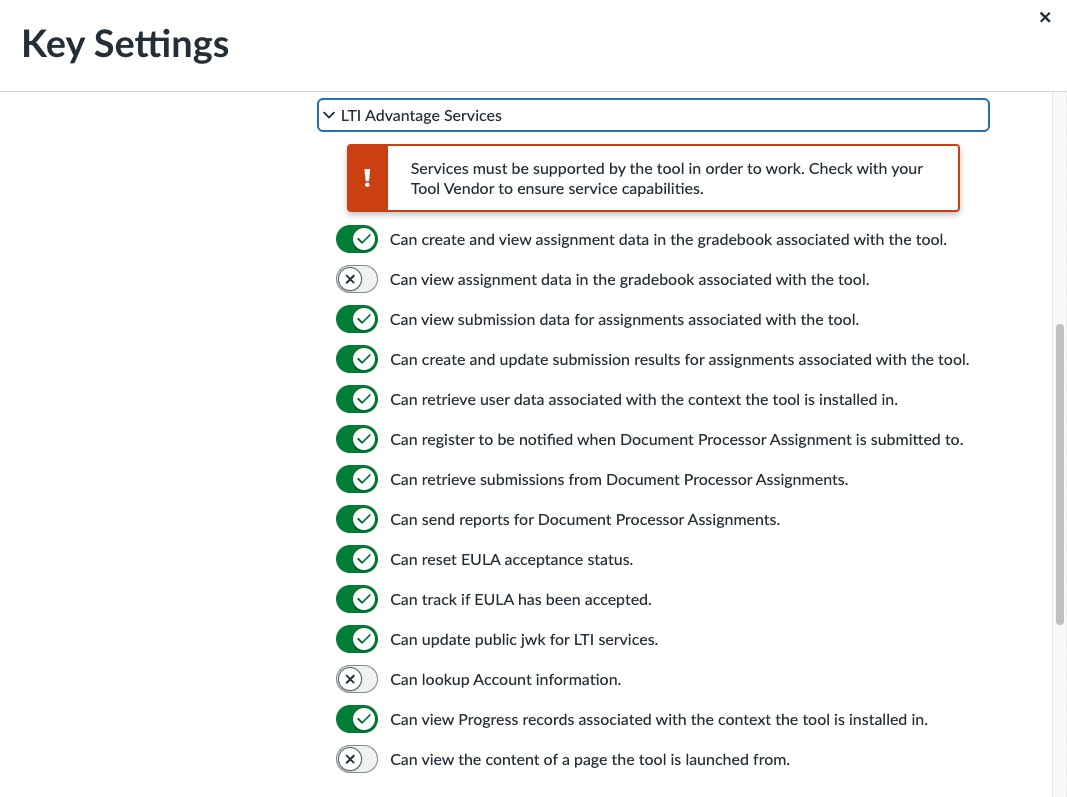Select the services warning alert message
Screen dimensions: 1067x797
[x=665, y=178]
